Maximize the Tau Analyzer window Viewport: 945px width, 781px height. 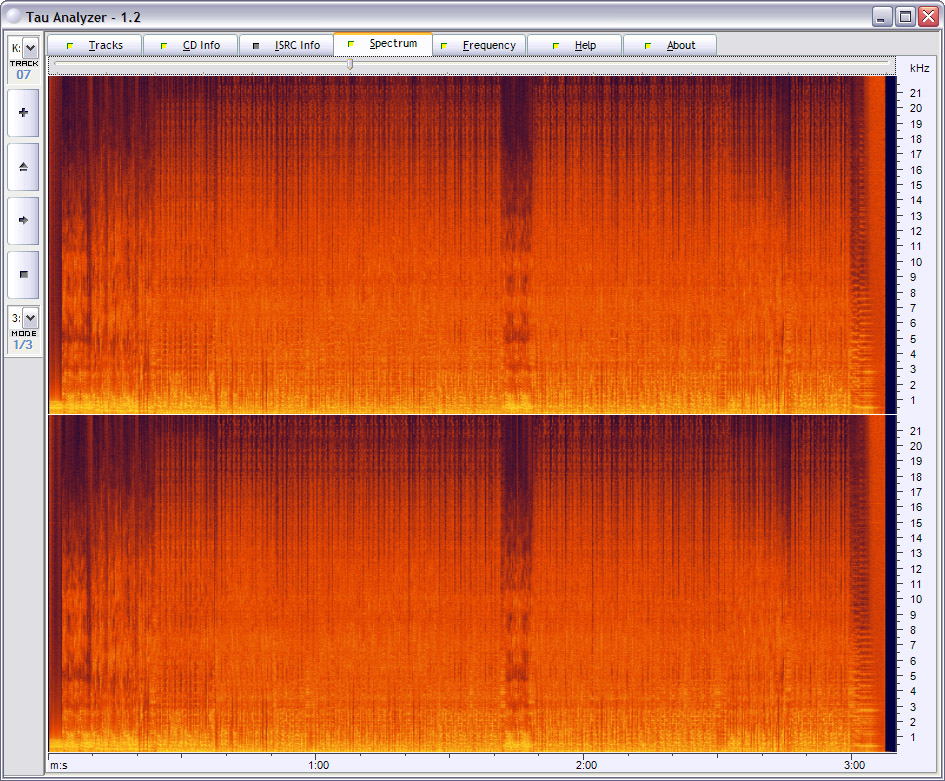[905, 17]
